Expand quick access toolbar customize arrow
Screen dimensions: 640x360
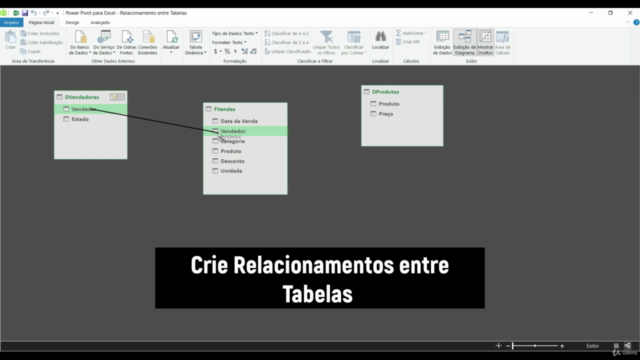[57, 13]
